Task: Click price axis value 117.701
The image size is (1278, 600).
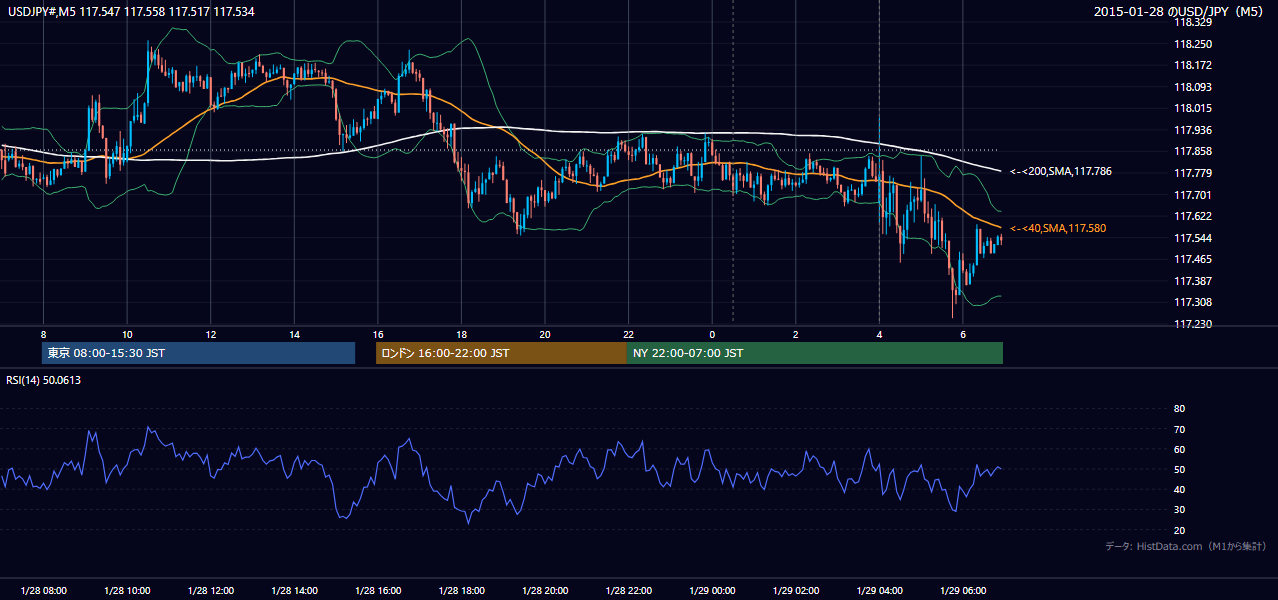Action: [x=1192, y=195]
